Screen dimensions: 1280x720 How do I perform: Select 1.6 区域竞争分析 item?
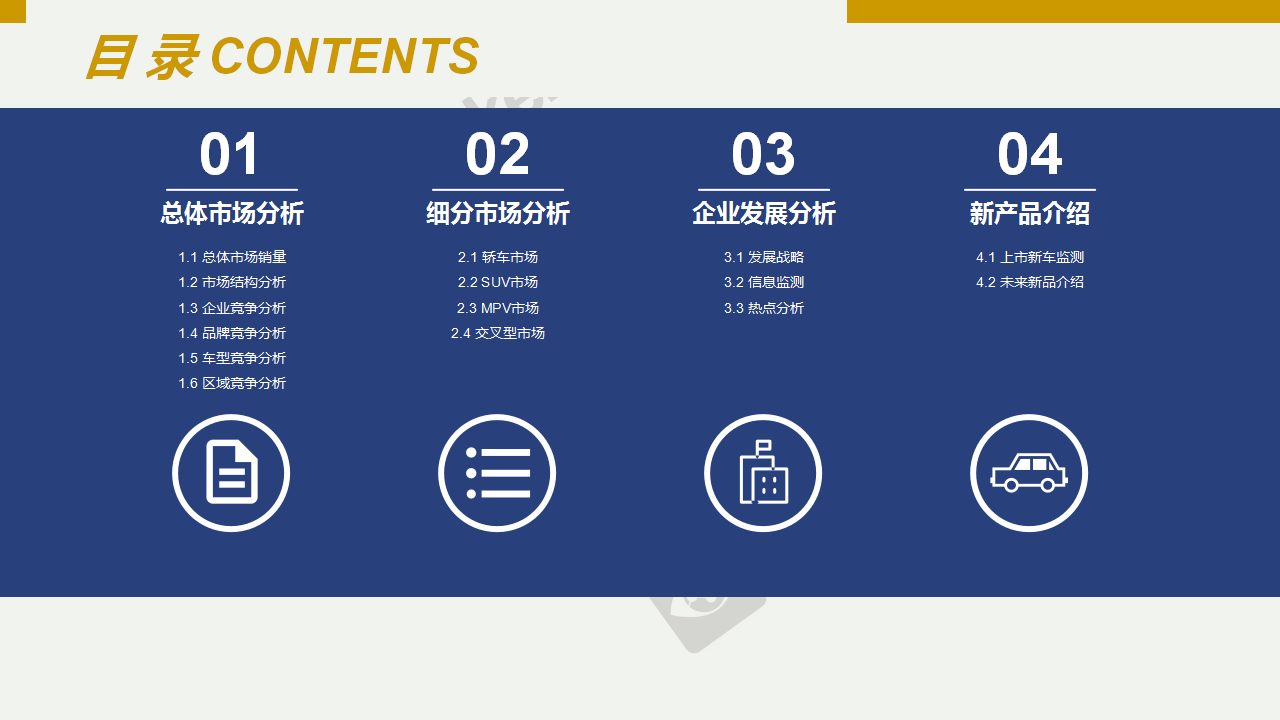pos(232,383)
